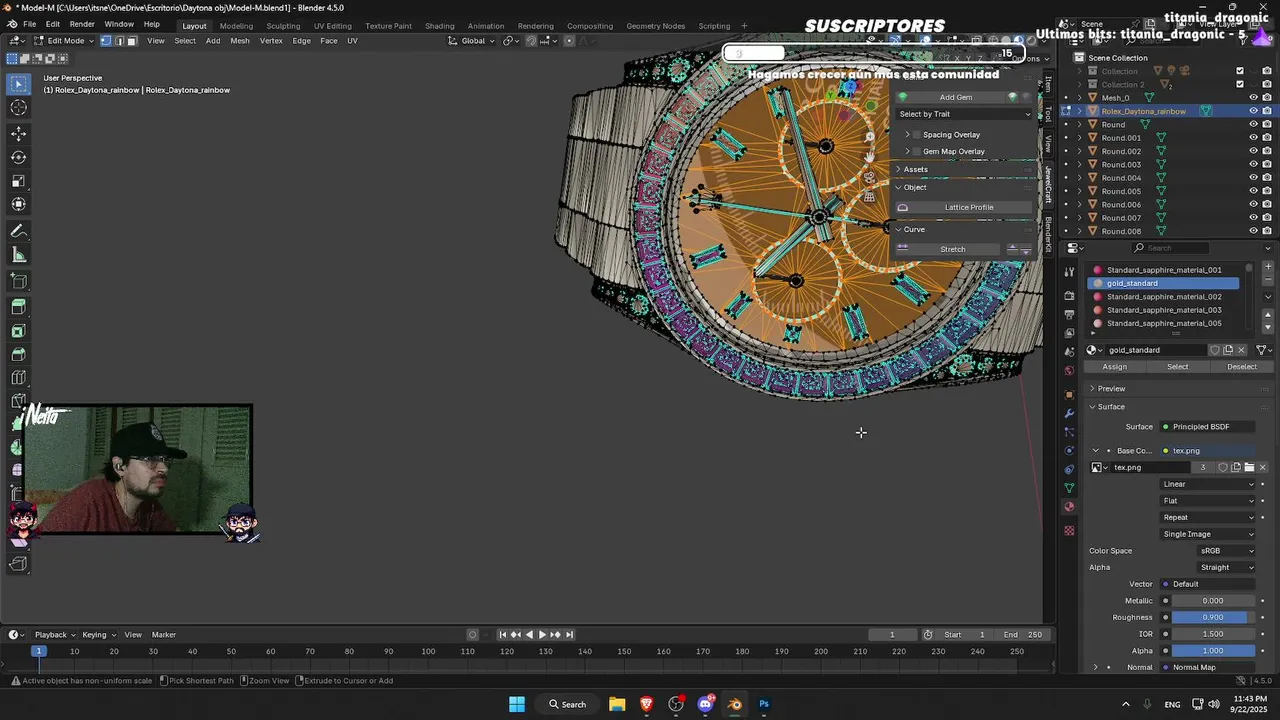Activate the Cursor tool
Screen dimensions: 1280x720
point(18,108)
